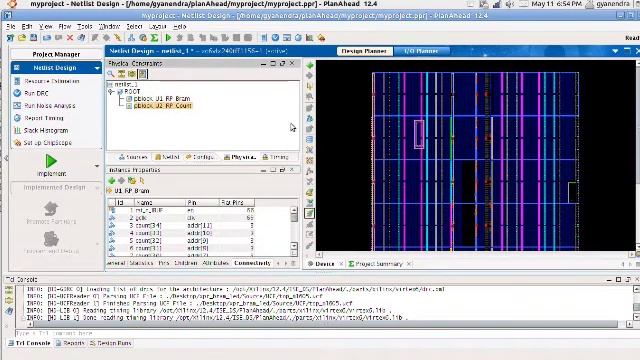Show next tabs arrow in Instance Properties tab bar
This screenshot has height=360, width=640.
(286, 263)
